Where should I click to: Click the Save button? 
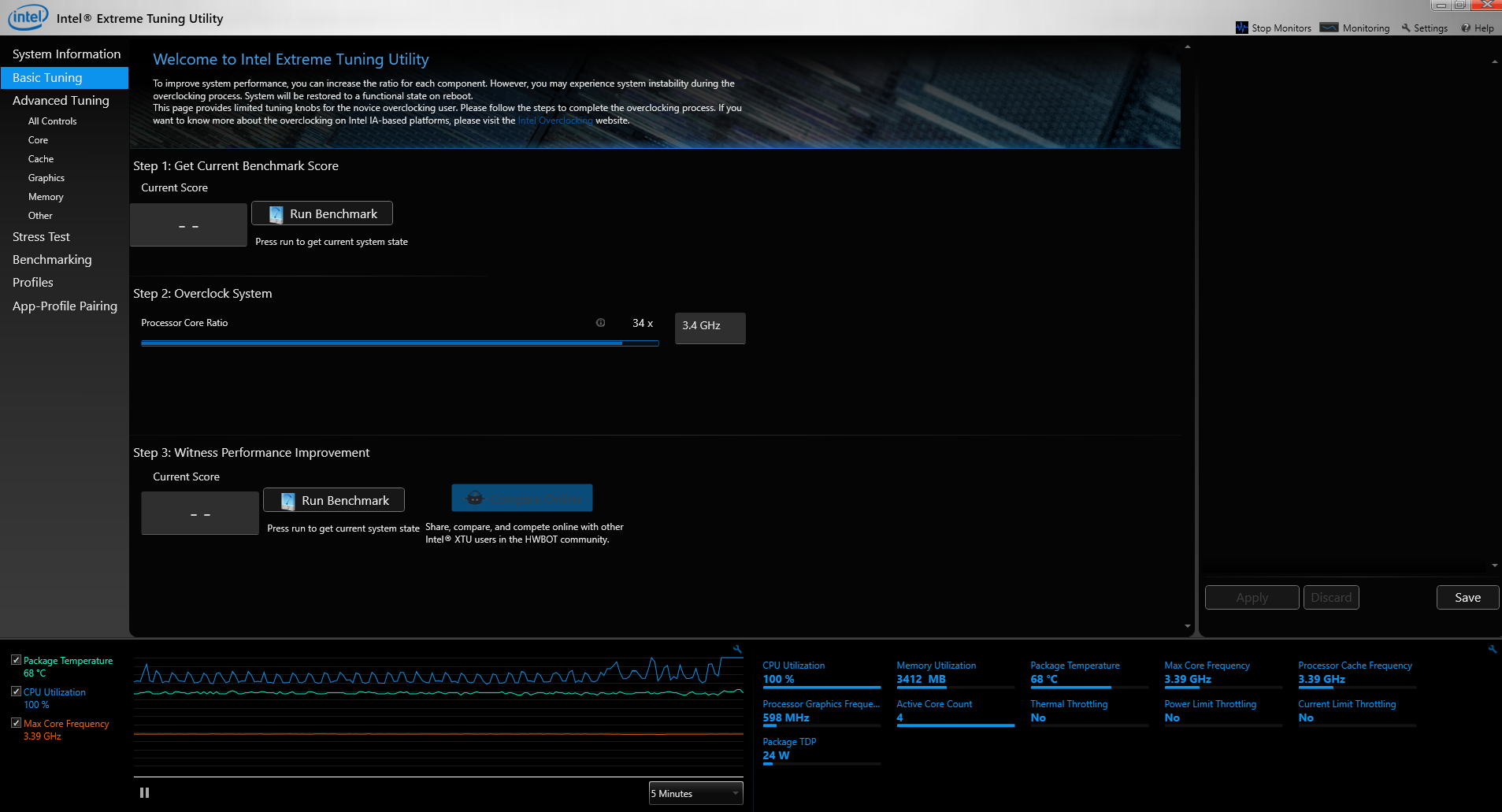click(1467, 598)
